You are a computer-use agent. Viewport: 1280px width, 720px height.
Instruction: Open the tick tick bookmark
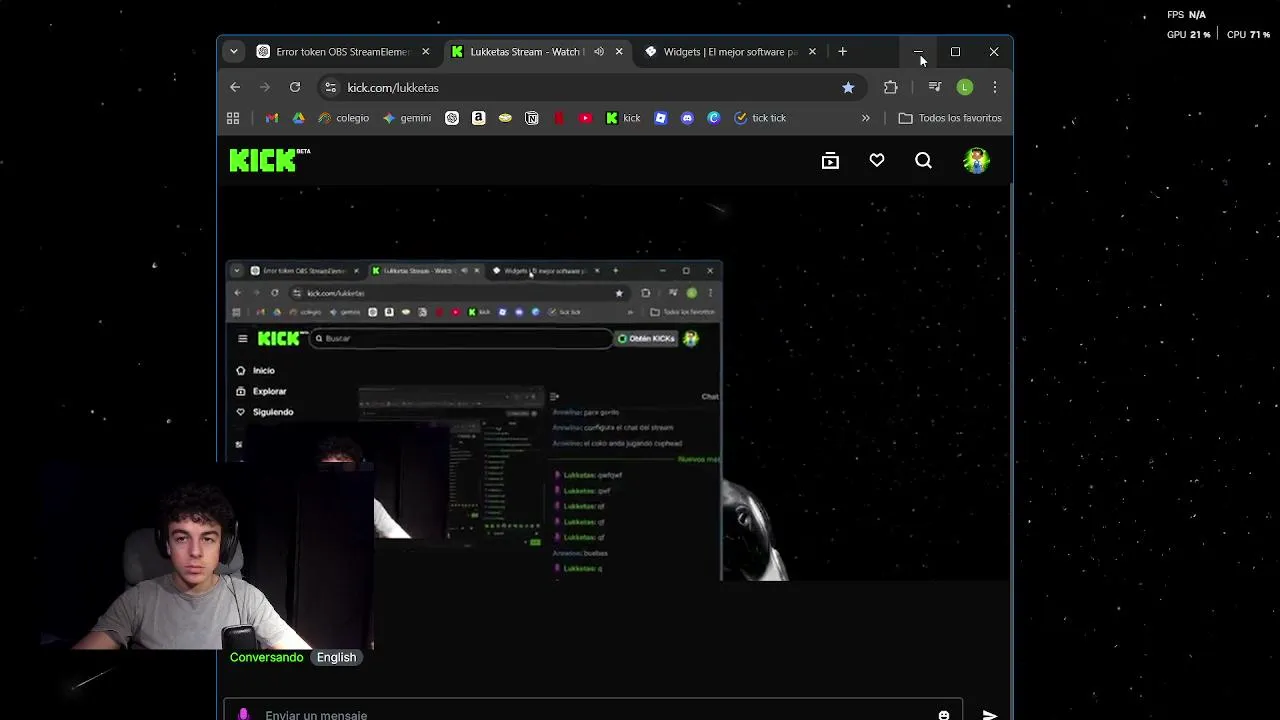click(x=760, y=118)
